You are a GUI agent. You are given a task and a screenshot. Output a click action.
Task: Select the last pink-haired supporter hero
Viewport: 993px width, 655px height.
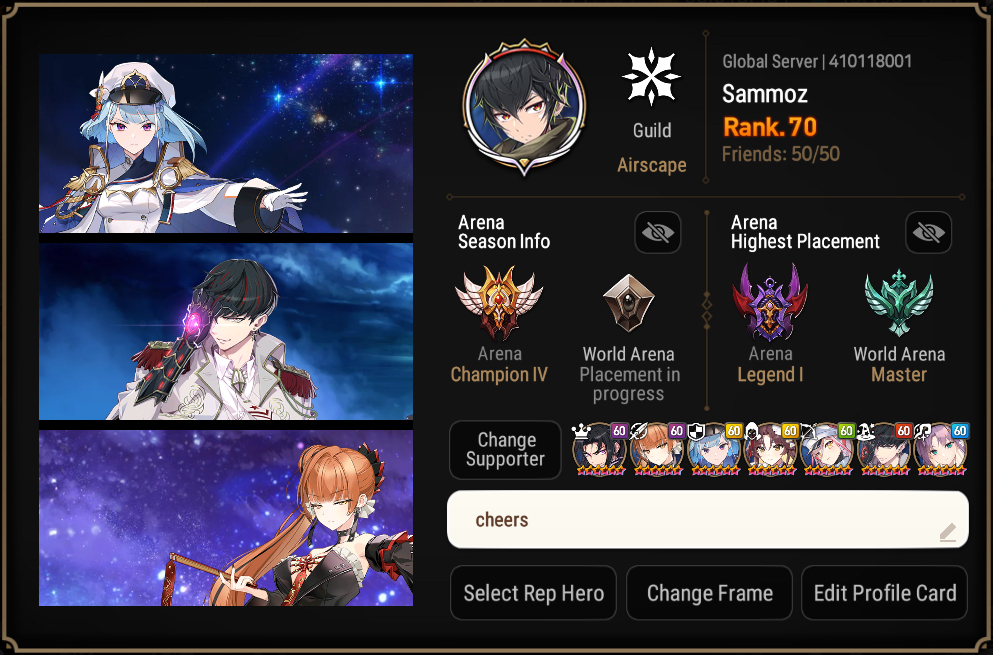tap(941, 450)
